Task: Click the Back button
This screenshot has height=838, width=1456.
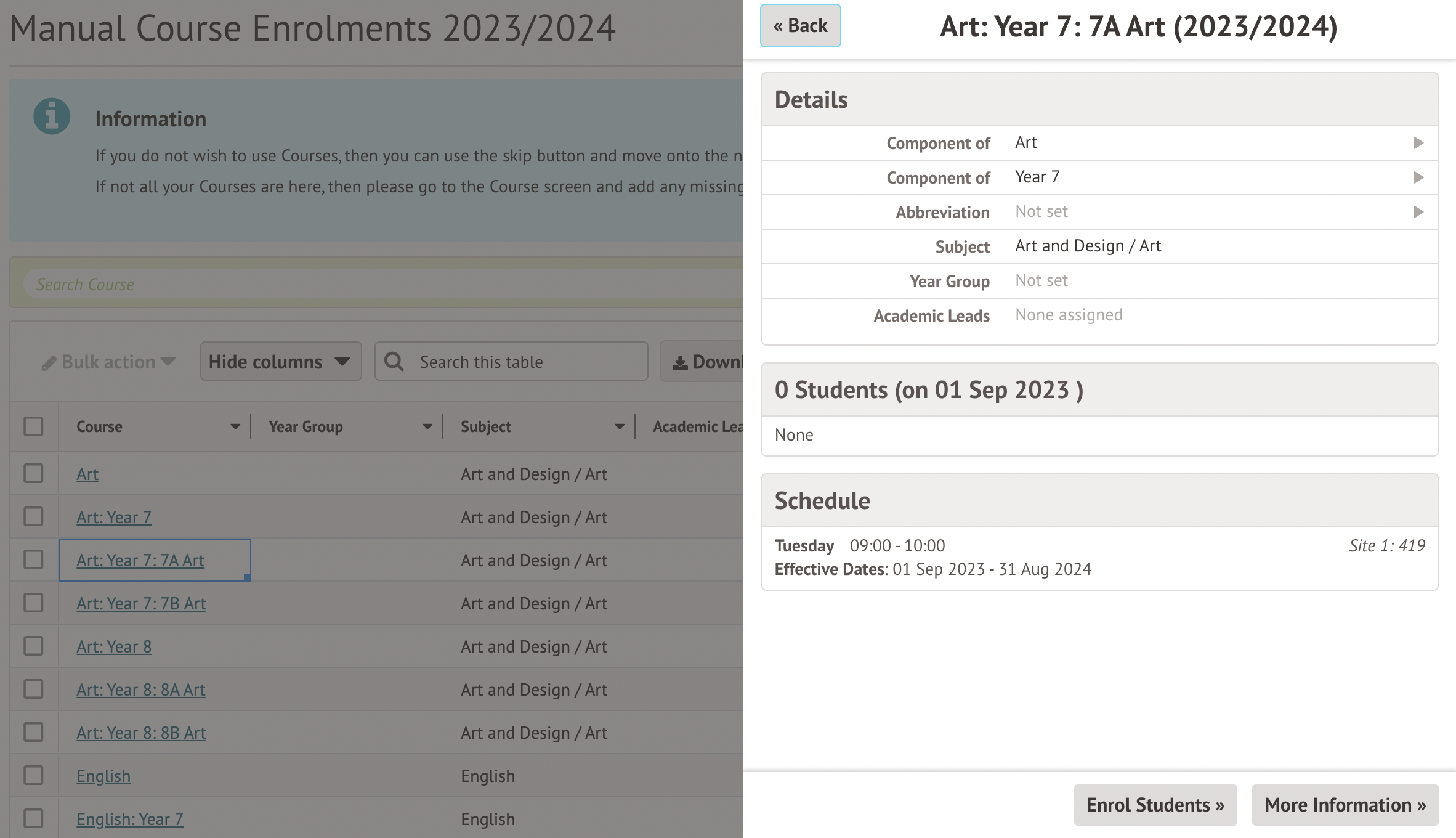Action: [800, 26]
